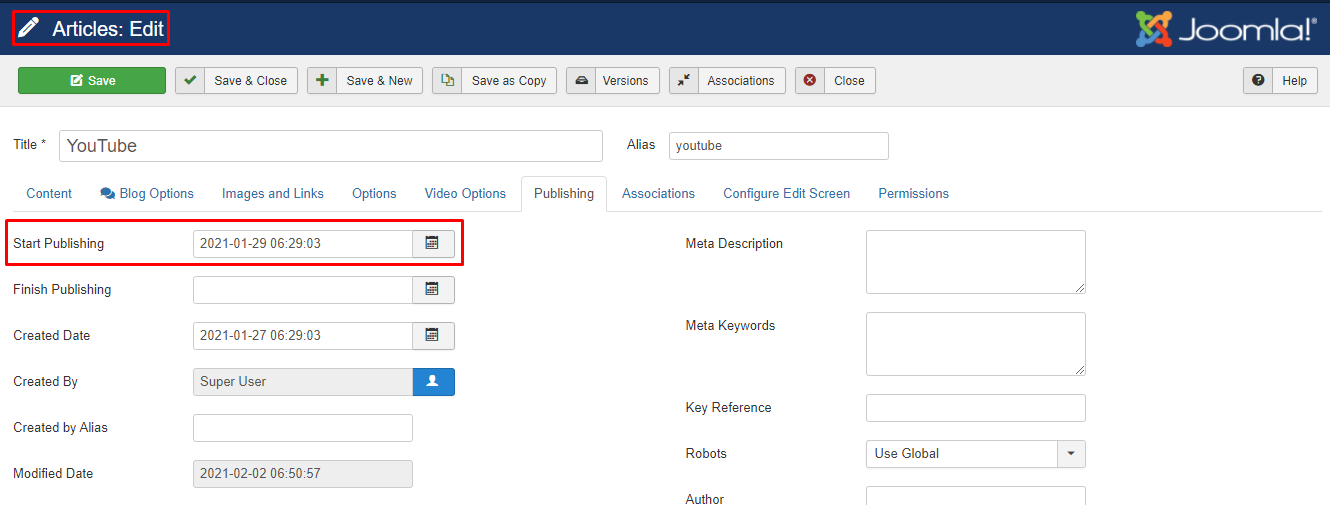Open Help with the question mark icon
The width and height of the screenshot is (1330, 505).
(1258, 81)
